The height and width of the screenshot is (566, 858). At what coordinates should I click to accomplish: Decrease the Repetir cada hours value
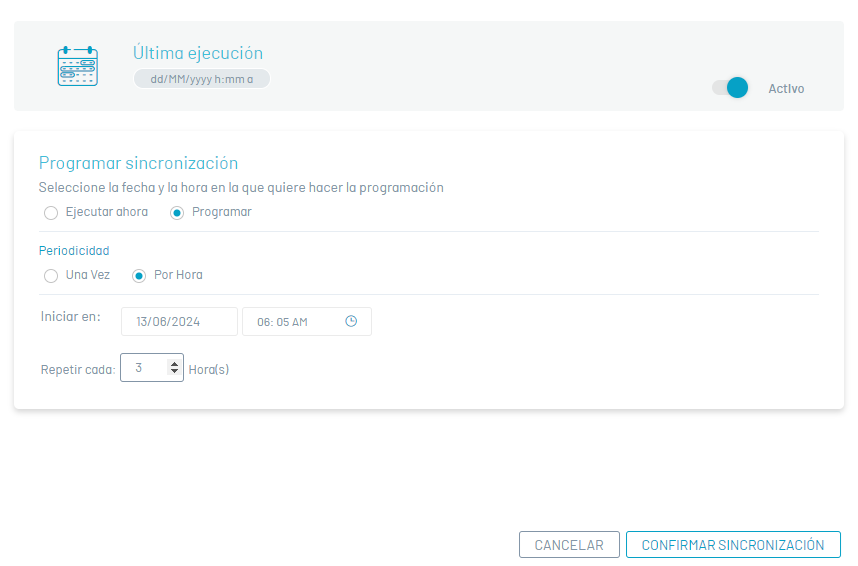(174, 371)
